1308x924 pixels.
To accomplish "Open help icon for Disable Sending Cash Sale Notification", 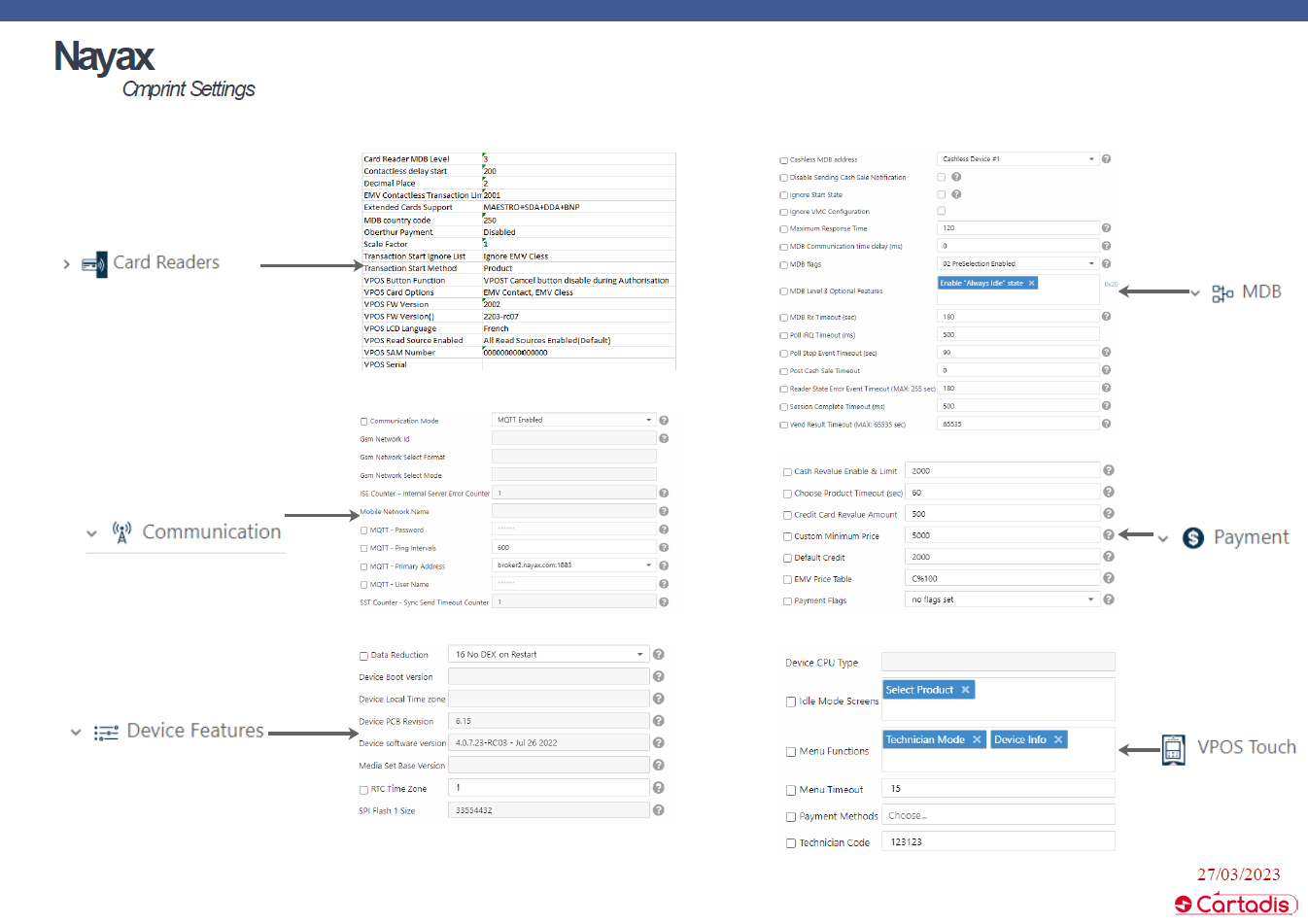I will (x=956, y=177).
